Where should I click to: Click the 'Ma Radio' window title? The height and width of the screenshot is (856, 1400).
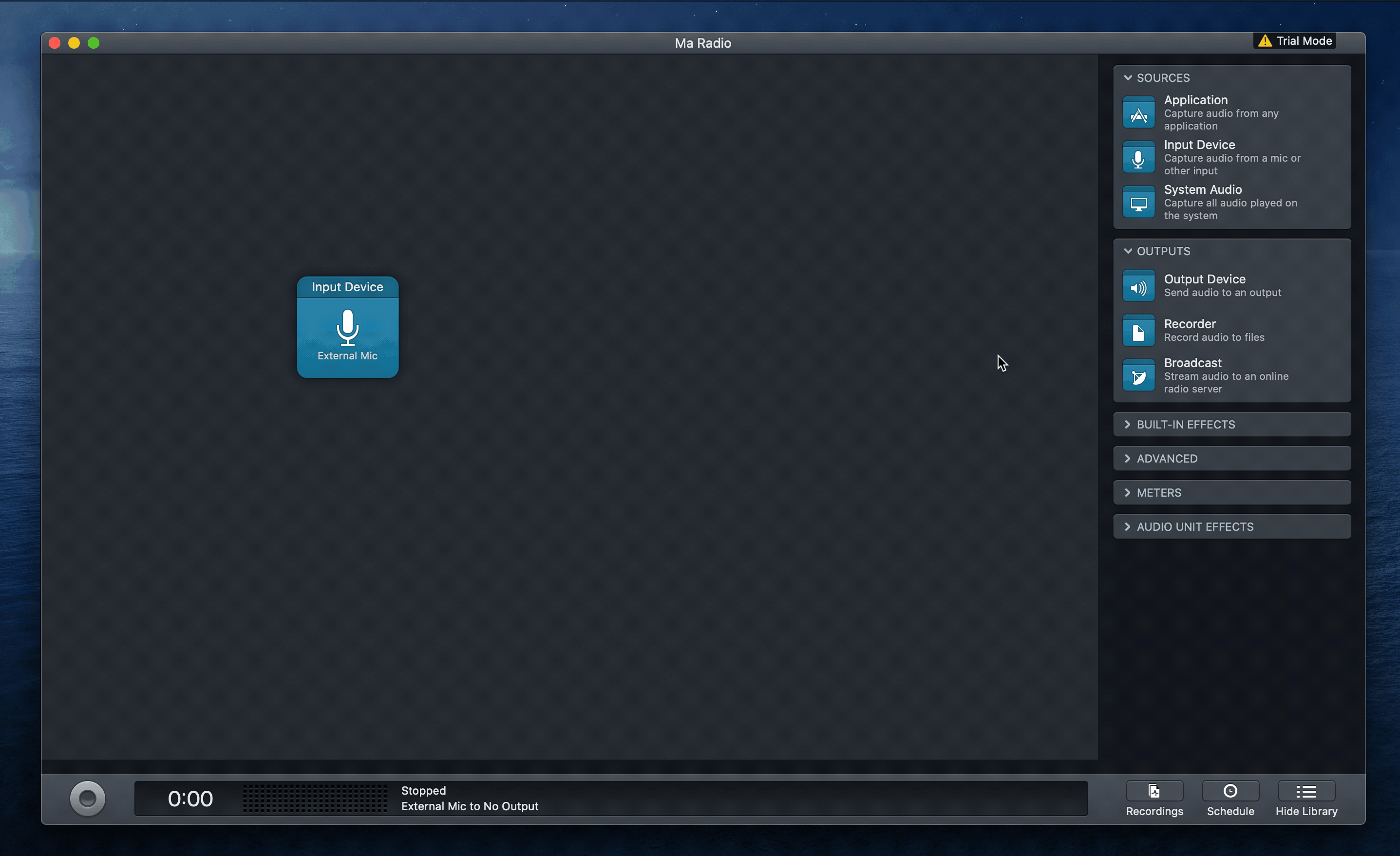point(703,43)
